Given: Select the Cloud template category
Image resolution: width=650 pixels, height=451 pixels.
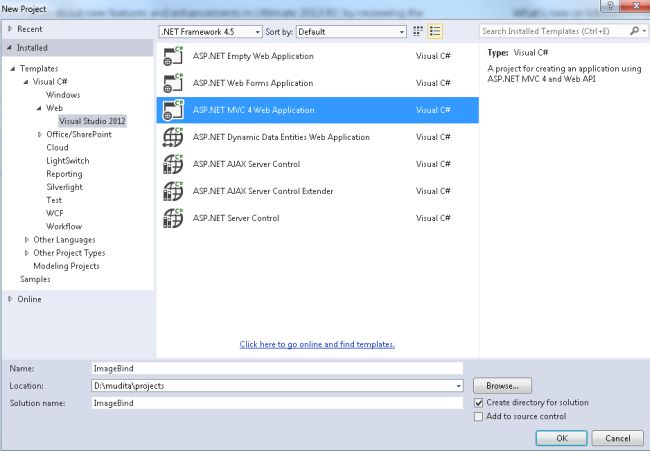Looking at the screenshot, I should pos(57,148).
